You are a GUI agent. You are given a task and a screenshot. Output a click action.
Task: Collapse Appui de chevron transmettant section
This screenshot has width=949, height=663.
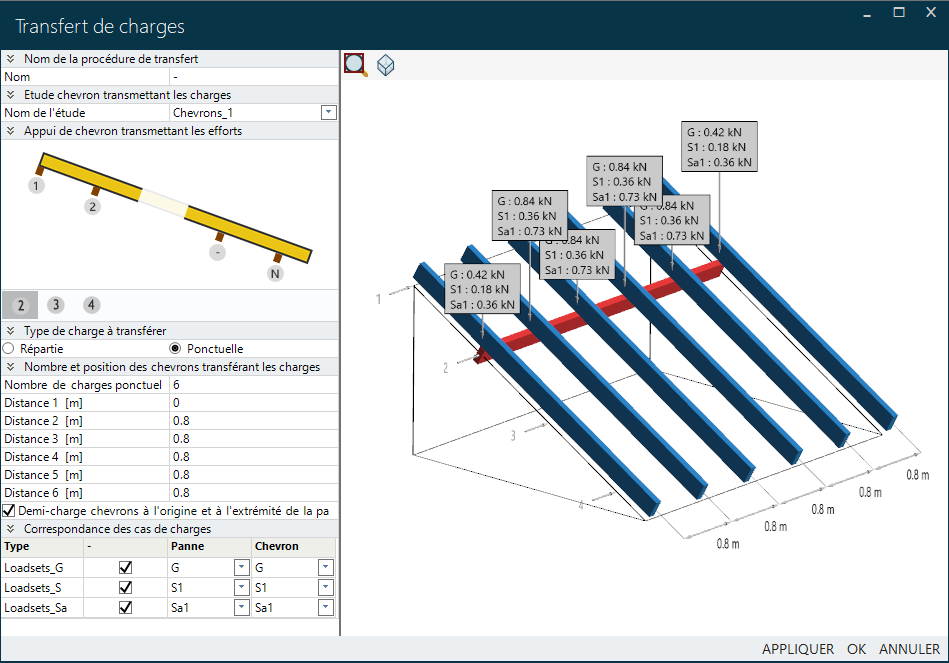click(10, 131)
